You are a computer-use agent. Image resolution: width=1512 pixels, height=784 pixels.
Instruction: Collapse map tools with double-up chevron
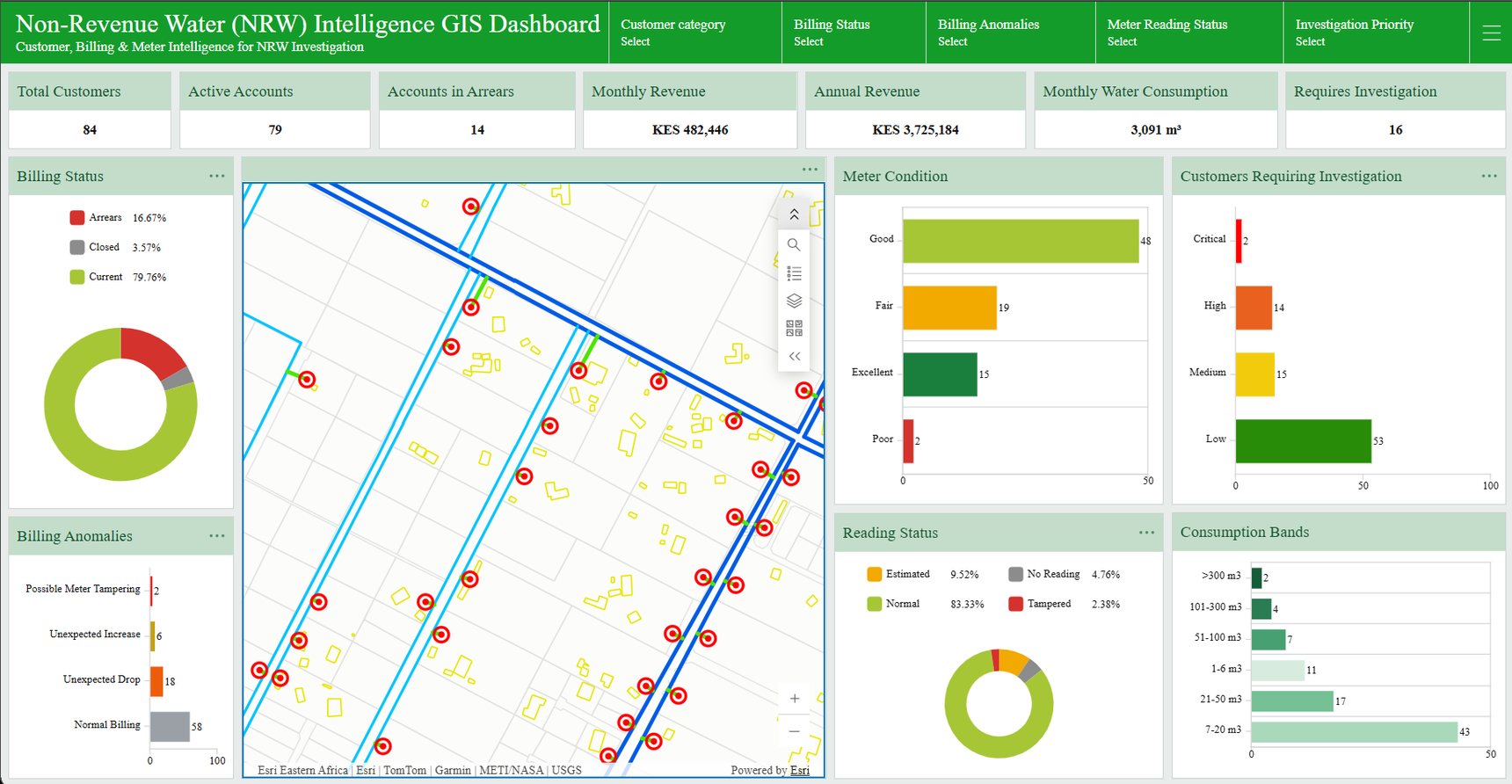794,214
